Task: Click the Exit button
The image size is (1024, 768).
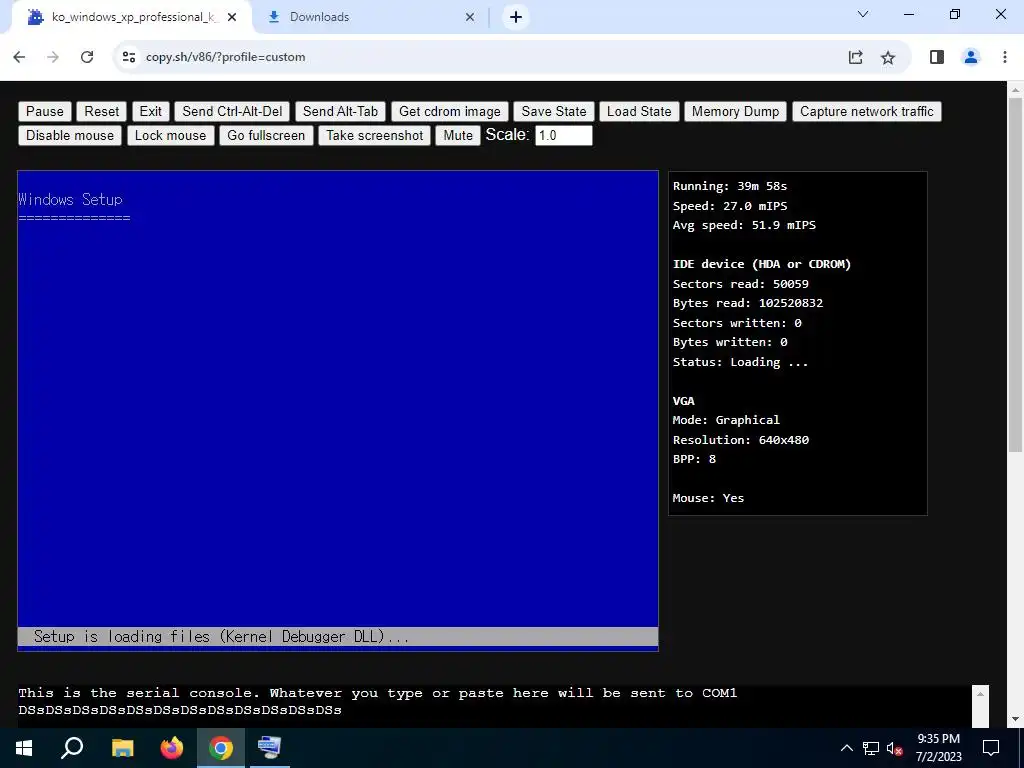Action: (150, 111)
